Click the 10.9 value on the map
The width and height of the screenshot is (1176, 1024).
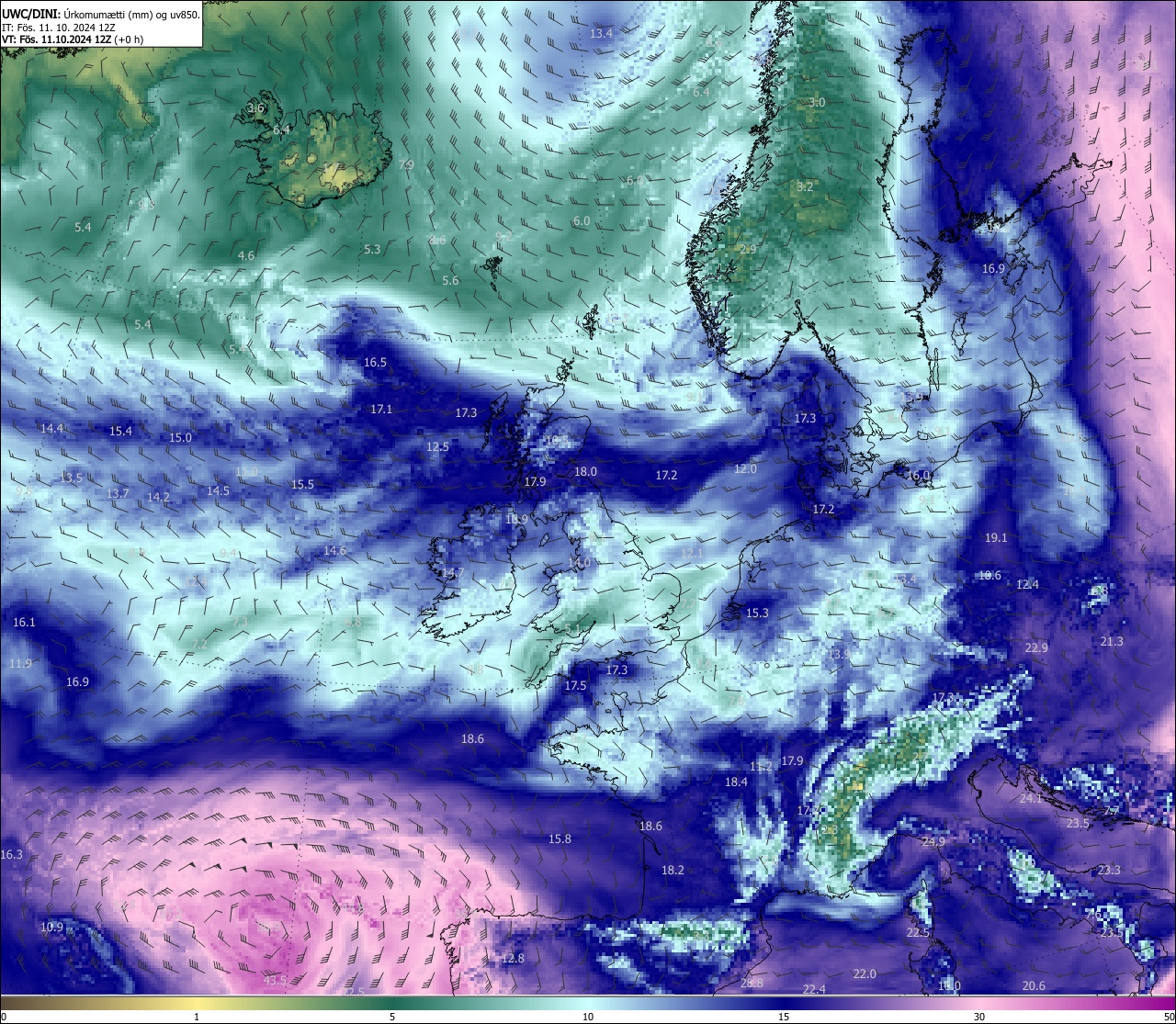point(51,927)
